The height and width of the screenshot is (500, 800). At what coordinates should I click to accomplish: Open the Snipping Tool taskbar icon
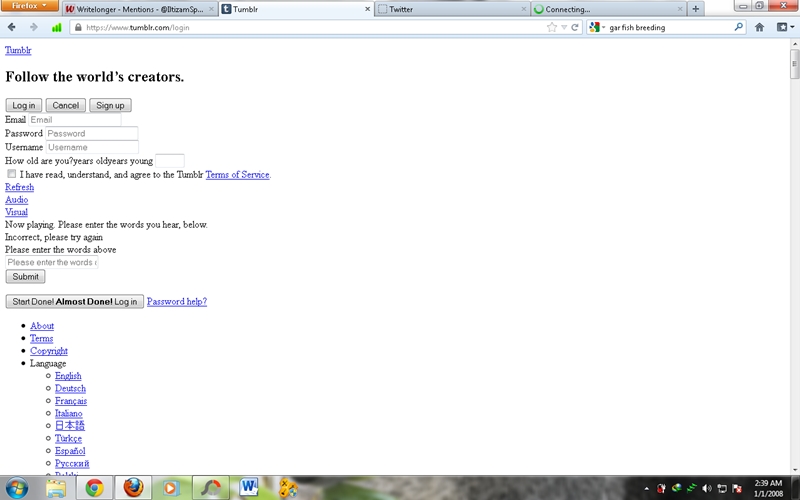pos(210,488)
